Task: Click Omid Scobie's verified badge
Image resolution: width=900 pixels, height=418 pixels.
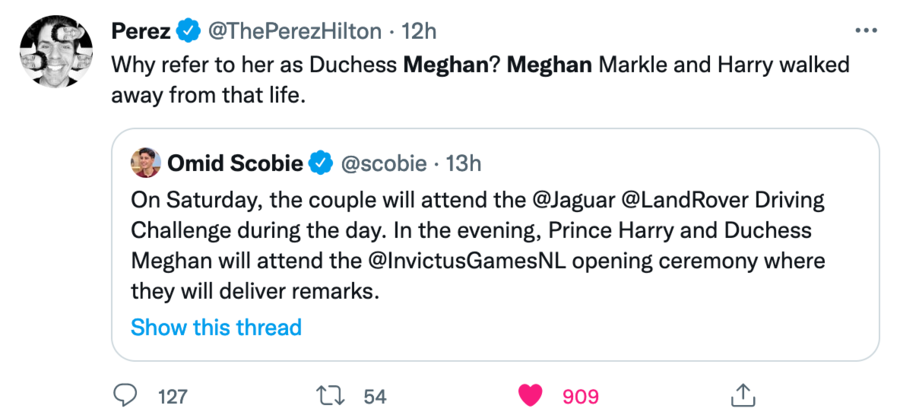Action: 321,162
